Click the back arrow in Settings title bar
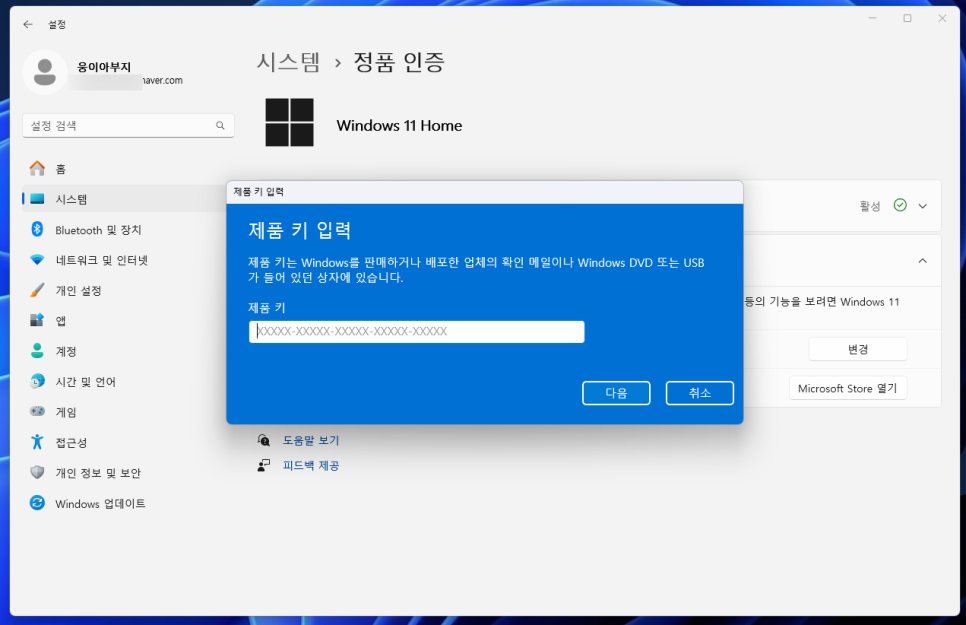Screen dimensions: 966x625 click(28, 25)
